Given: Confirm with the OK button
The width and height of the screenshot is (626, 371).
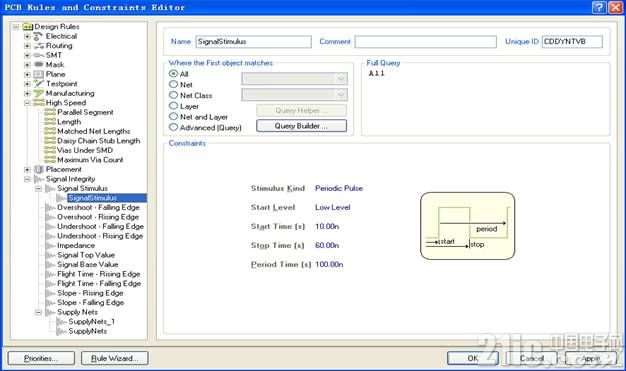Looking at the screenshot, I should 473,358.
